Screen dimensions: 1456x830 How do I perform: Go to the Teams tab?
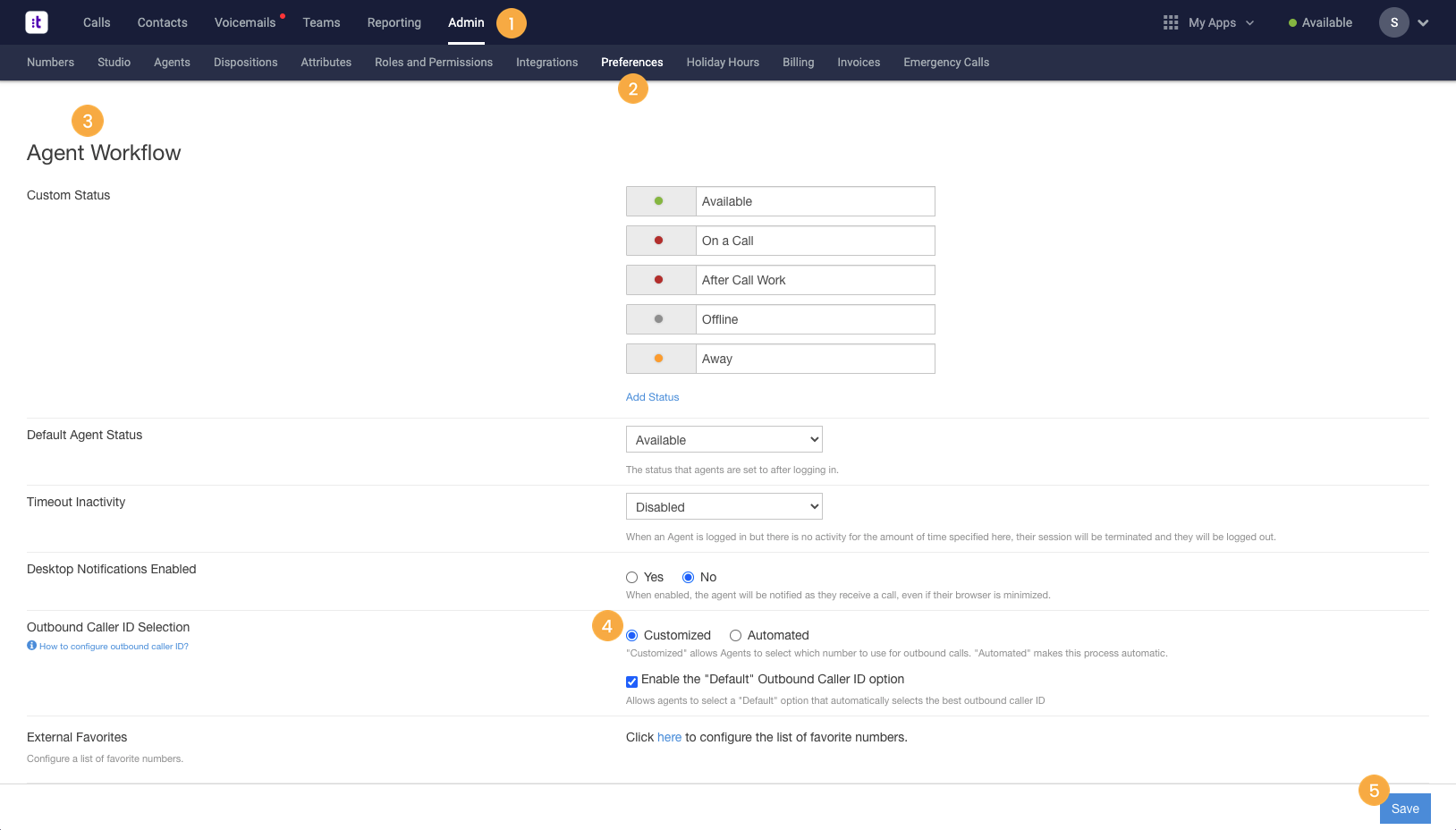[x=321, y=22]
